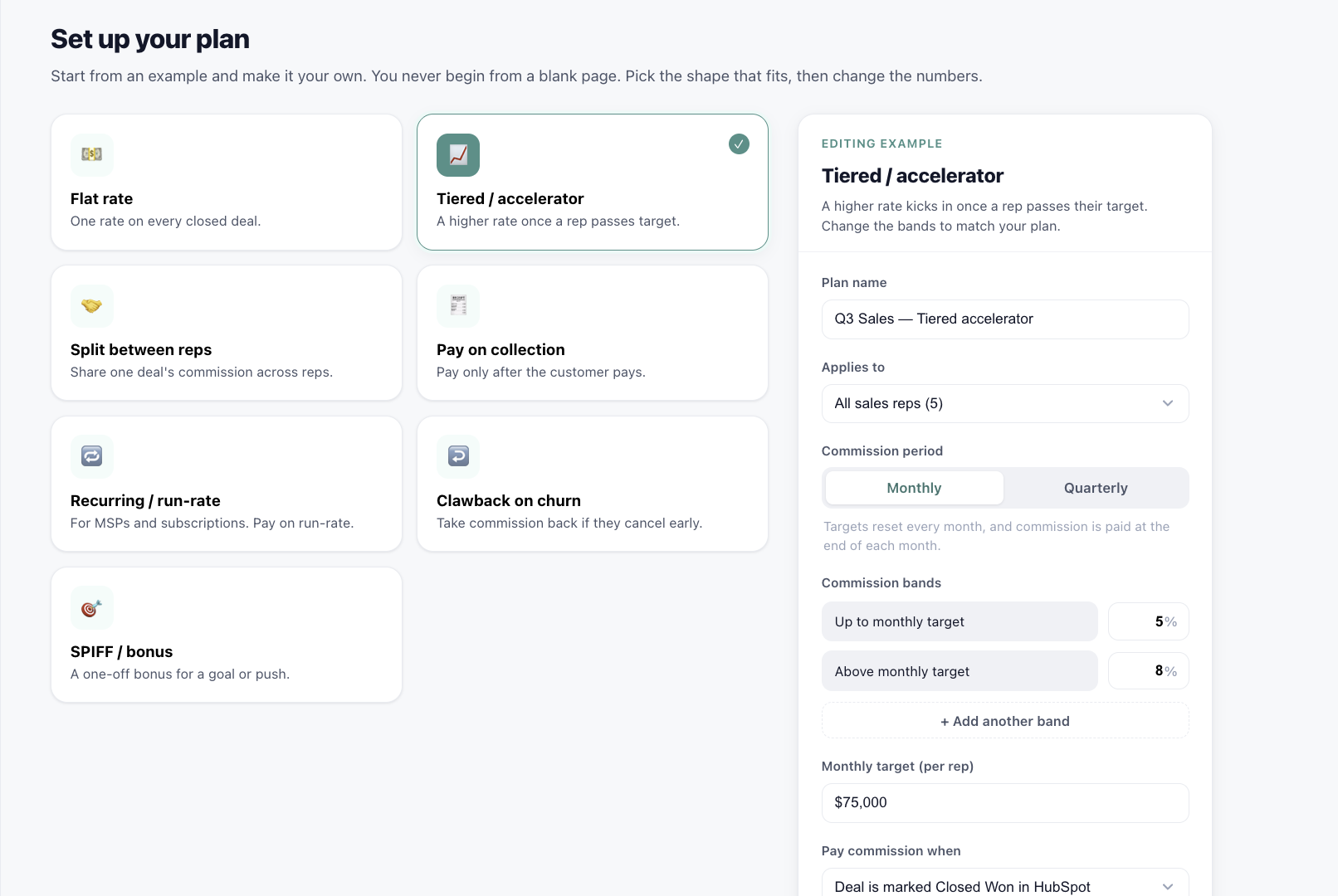This screenshot has width=1338, height=896.
Task: Select the Clawback on churn title
Action: pyautogui.click(x=509, y=500)
